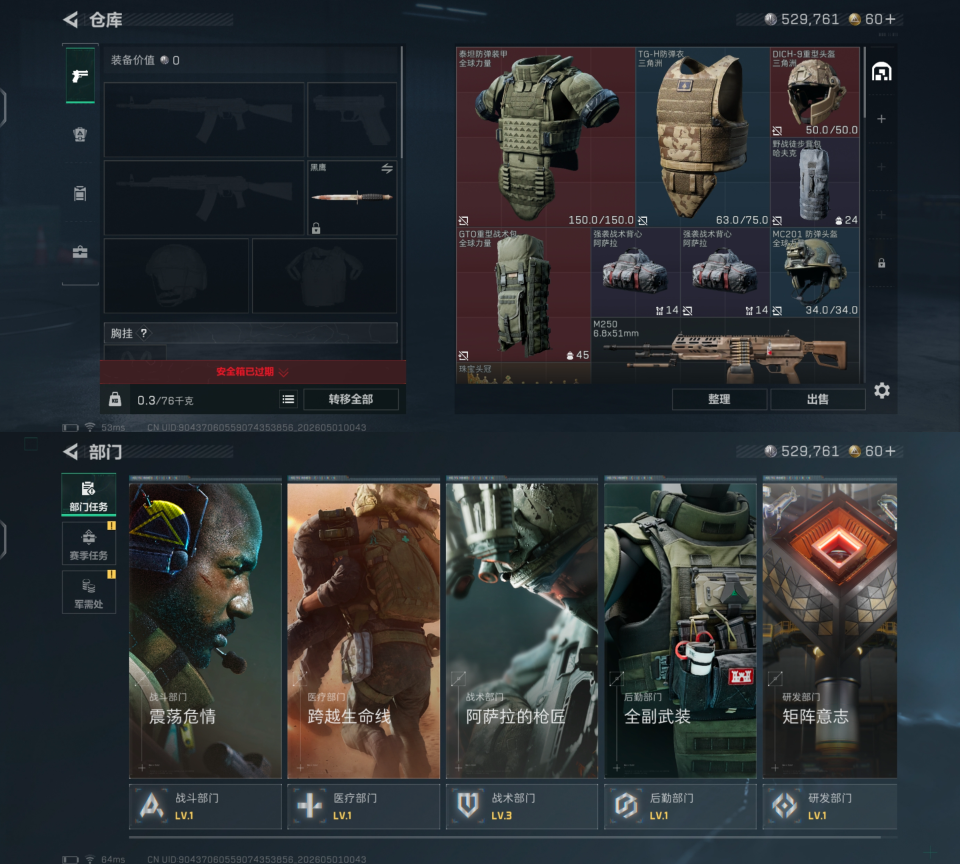Select the MC201 防弹头盔 helmet item
This screenshot has height=864, width=960.
814,272
